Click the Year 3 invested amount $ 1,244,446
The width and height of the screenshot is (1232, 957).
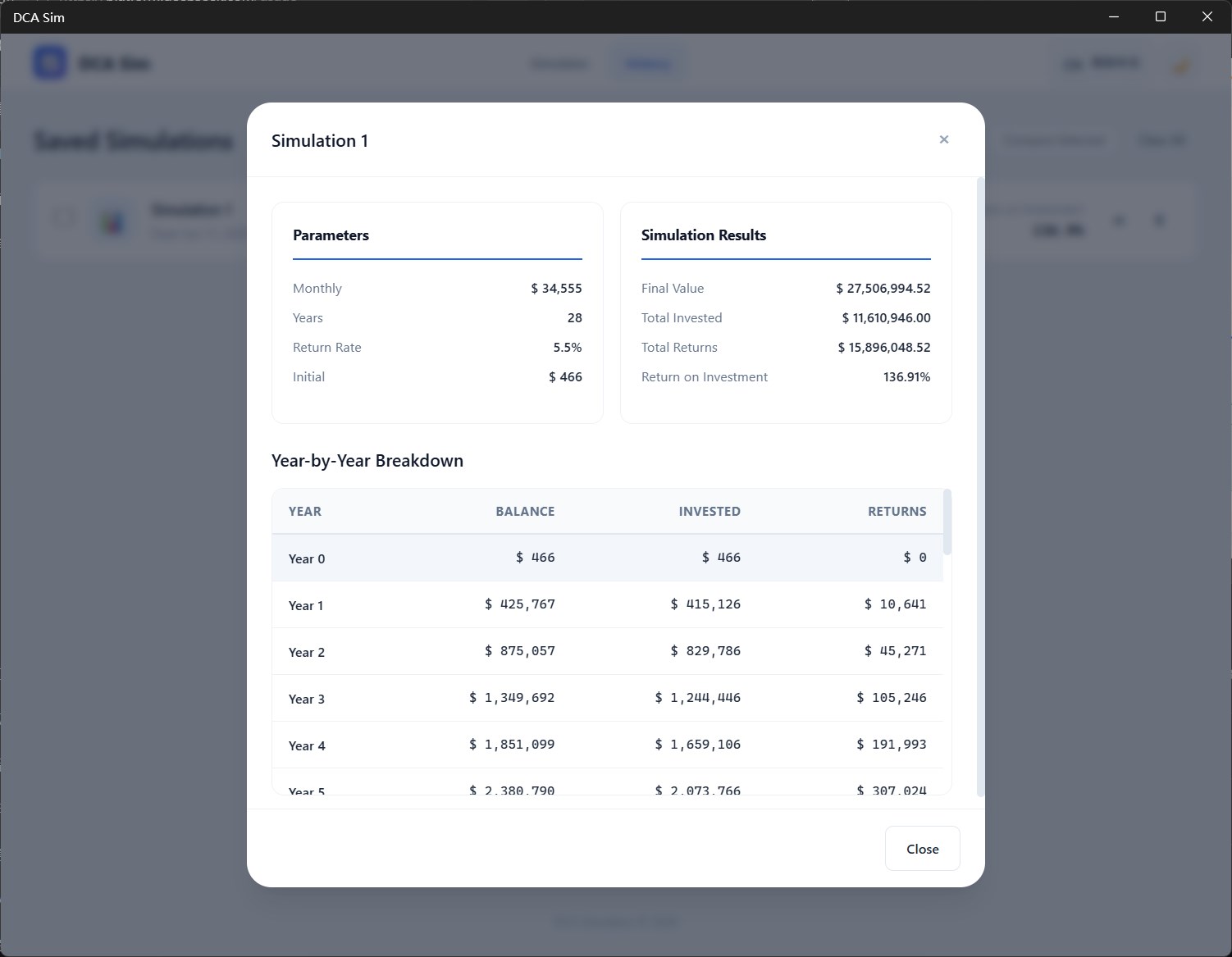pos(697,698)
